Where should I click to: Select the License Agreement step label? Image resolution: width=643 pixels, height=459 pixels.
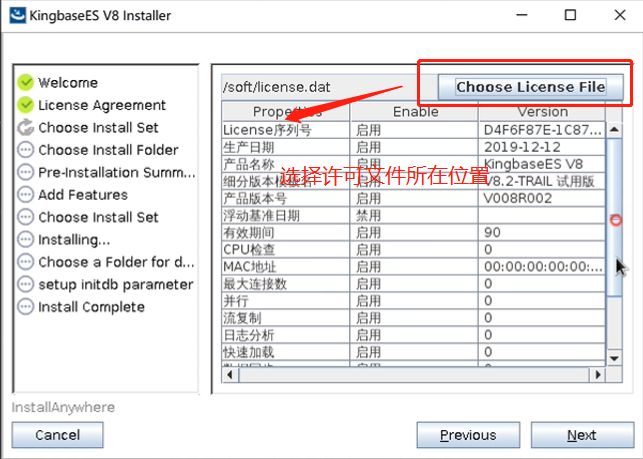(x=102, y=105)
